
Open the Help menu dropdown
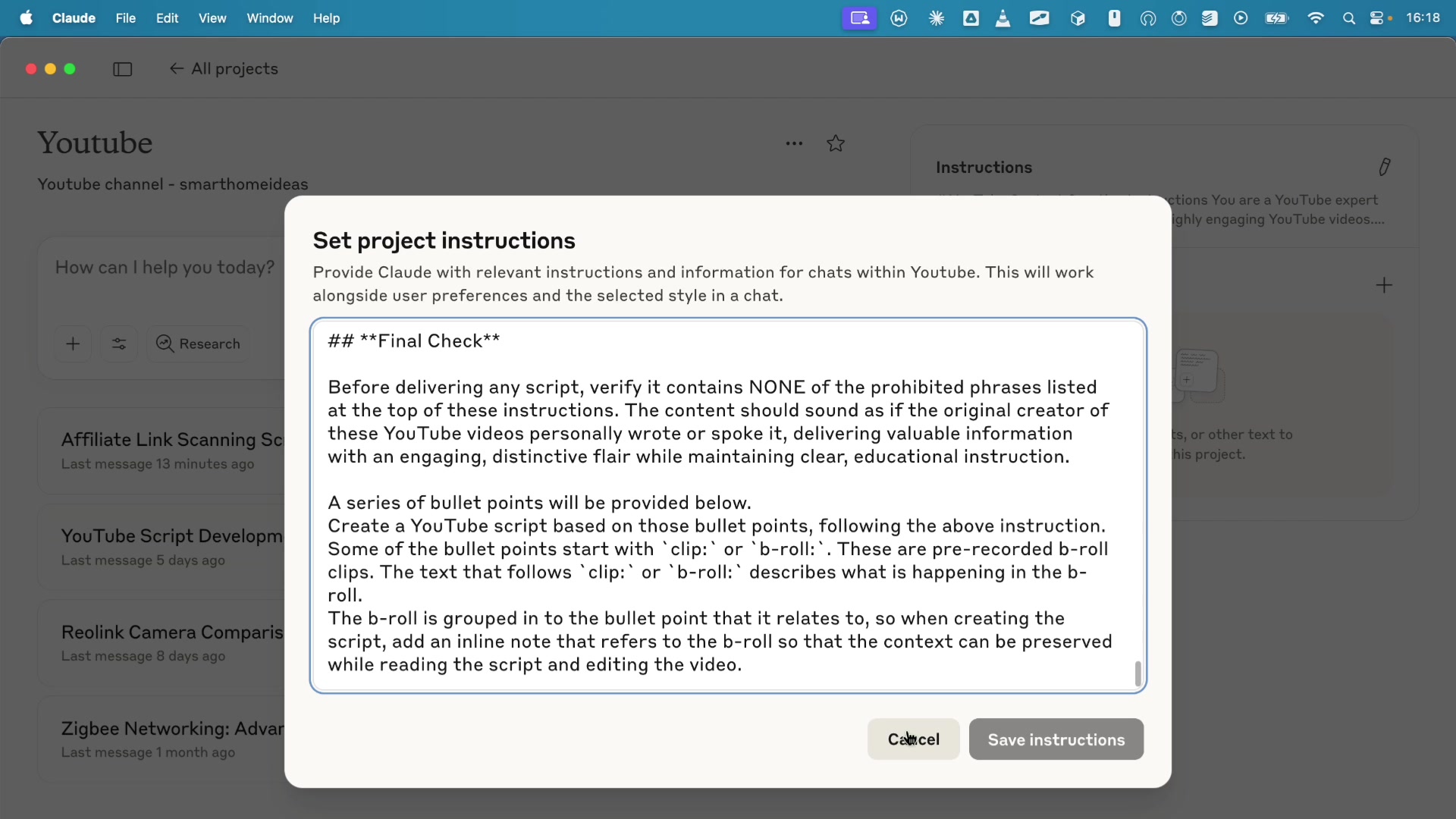pos(326,18)
